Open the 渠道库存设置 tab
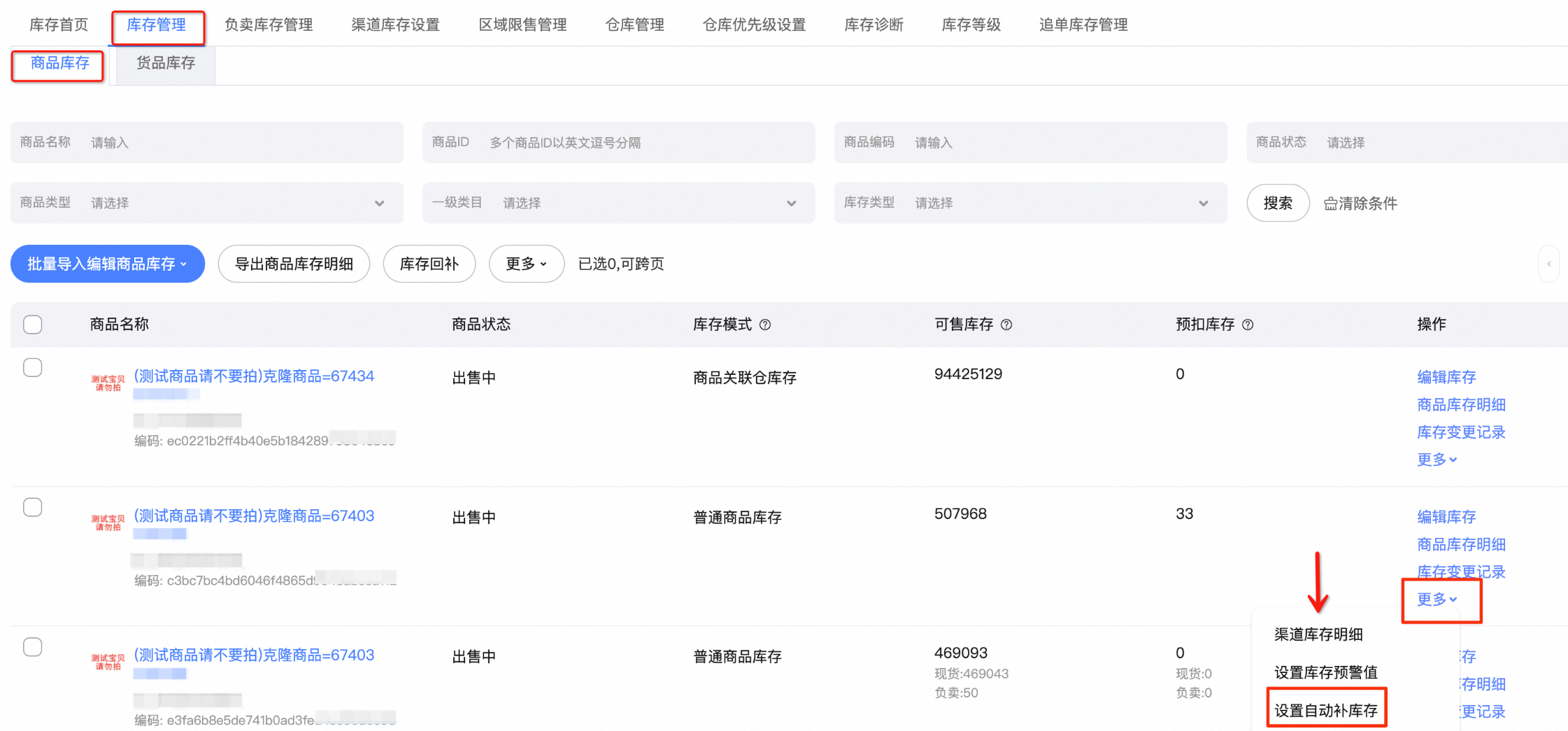This screenshot has height=731, width=1568. [x=396, y=25]
